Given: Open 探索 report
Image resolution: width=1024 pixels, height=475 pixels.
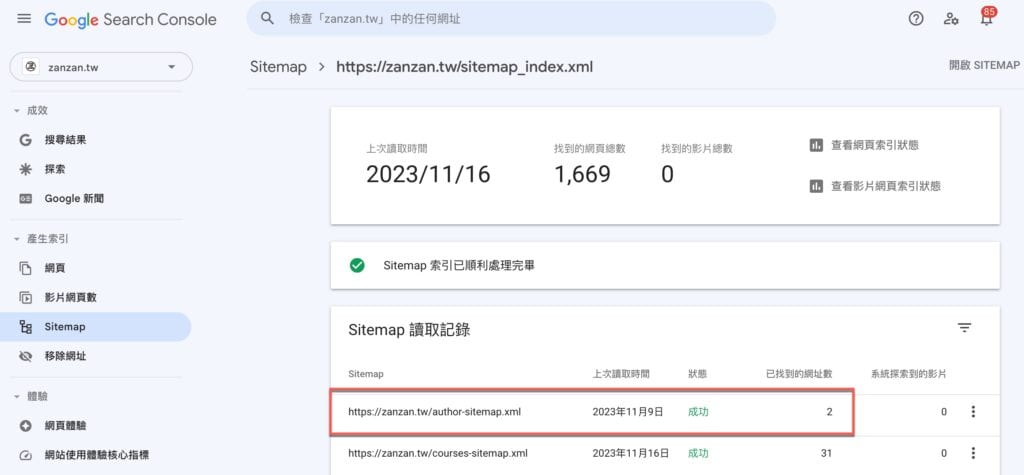Looking at the screenshot, I should (x=55, y=169).
